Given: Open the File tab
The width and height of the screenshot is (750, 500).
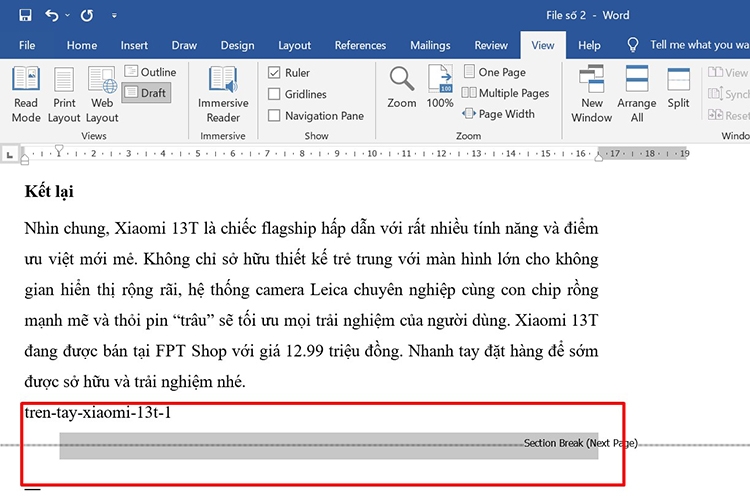Looking at the screenshot, I should coord(27,45).
